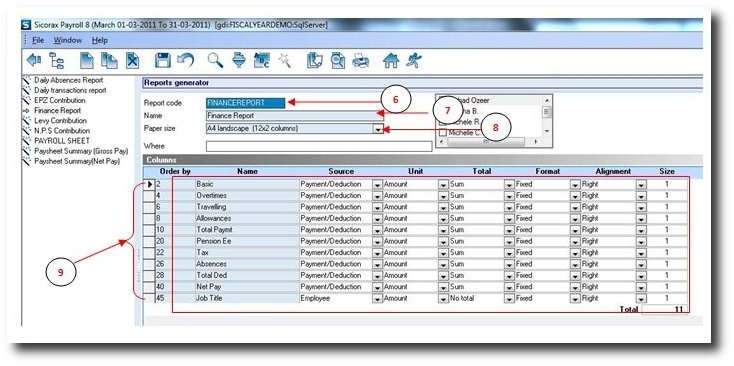Open search with the magnifying glass icon

point(215,60)
